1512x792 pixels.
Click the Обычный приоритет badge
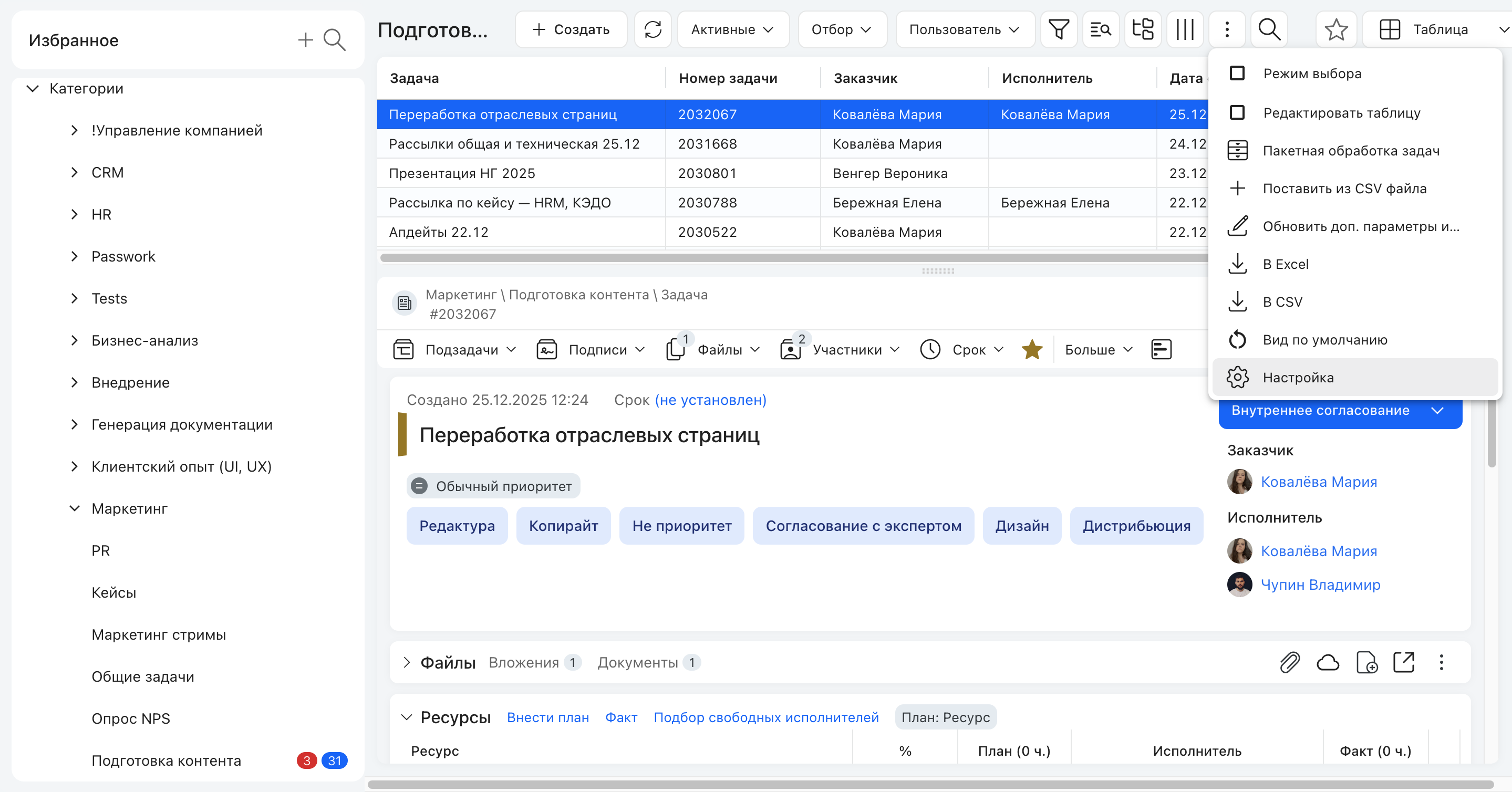coord(493,486)
